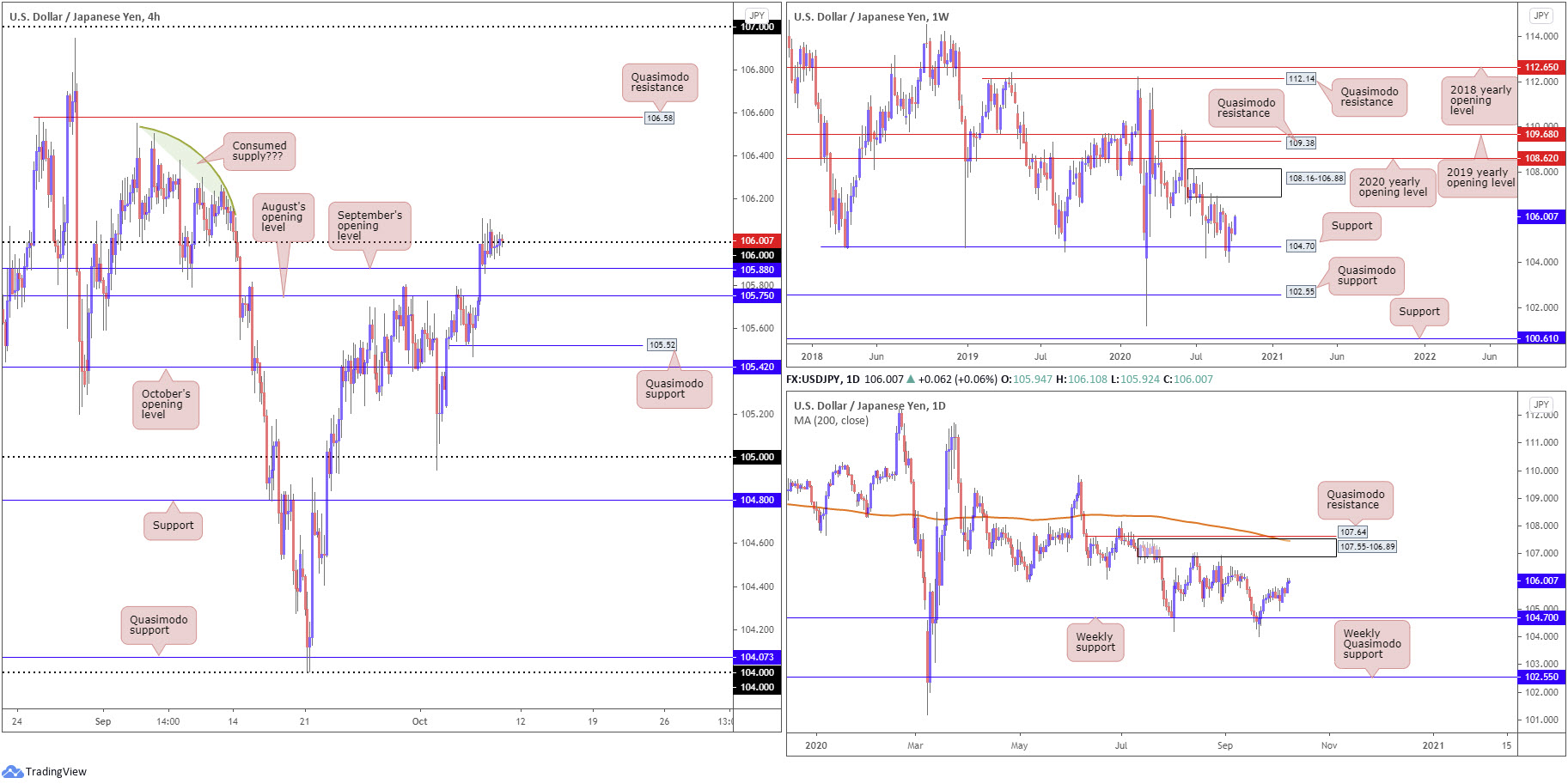Click Quasimodo resistance callout on daily chart
The image size is (1568, 784).
pyautogui.click(x=1355, y=500)
